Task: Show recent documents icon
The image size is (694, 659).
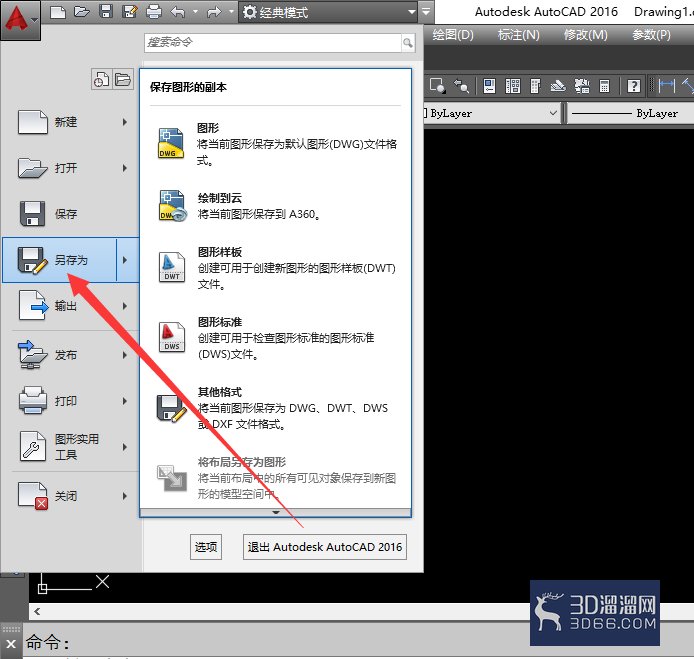Action: click(101, 80)
